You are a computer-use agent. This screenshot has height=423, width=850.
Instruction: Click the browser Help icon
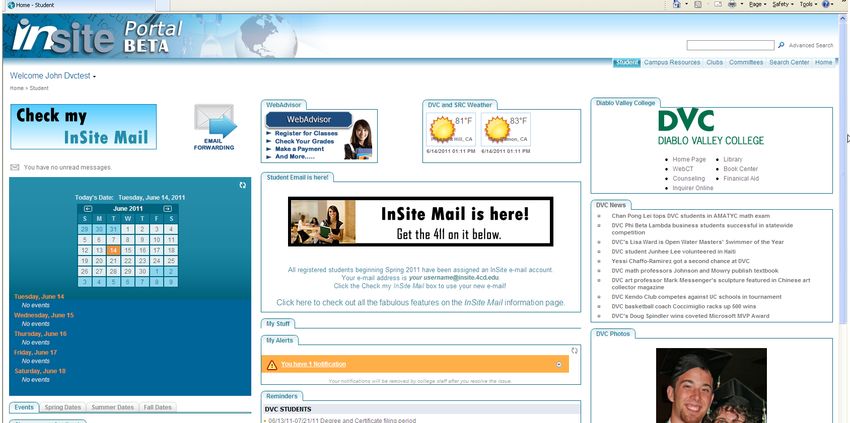click(826, 4)
